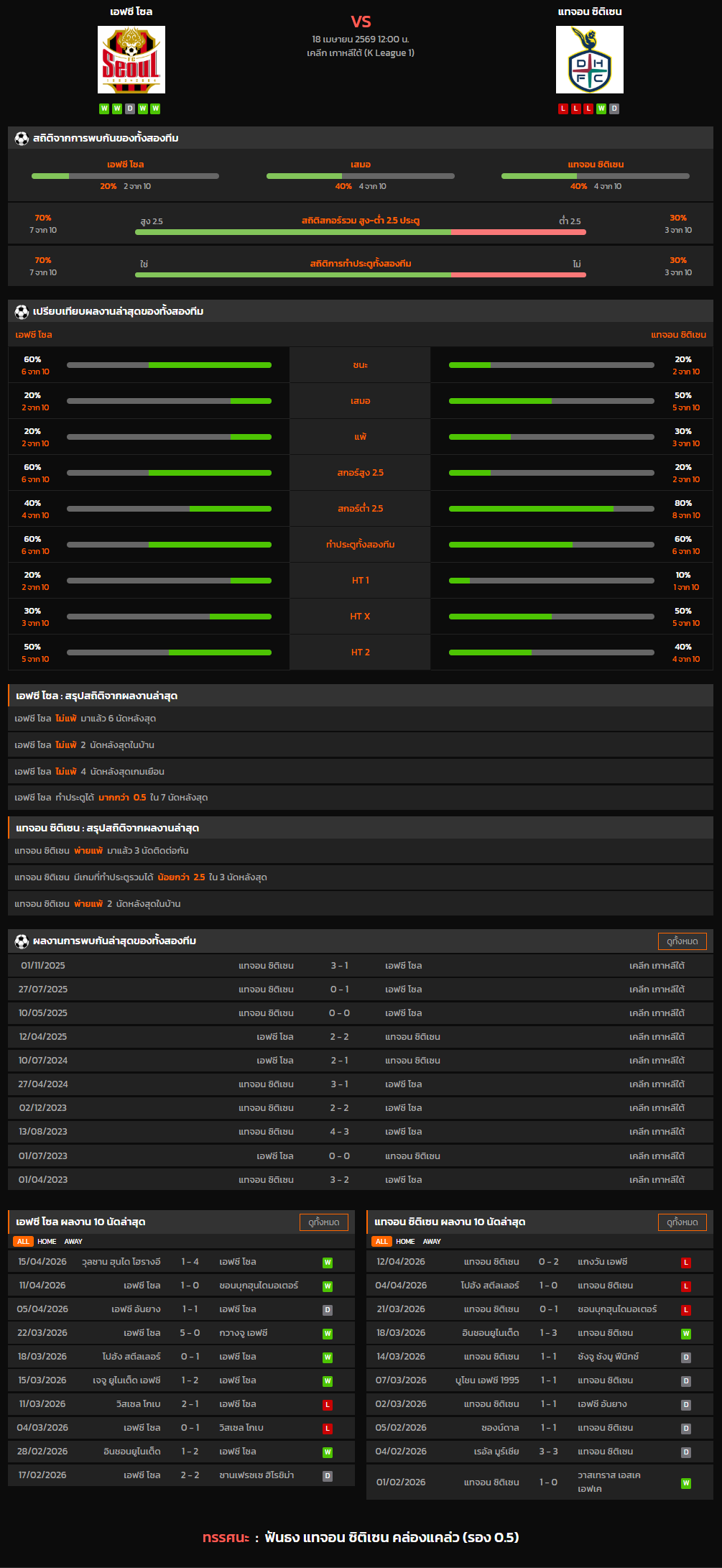The width and height of the screenshot is (722, 1568).
Task: Switch to HOME filter in FC Seoul results
Action: tap(47, 1241)
